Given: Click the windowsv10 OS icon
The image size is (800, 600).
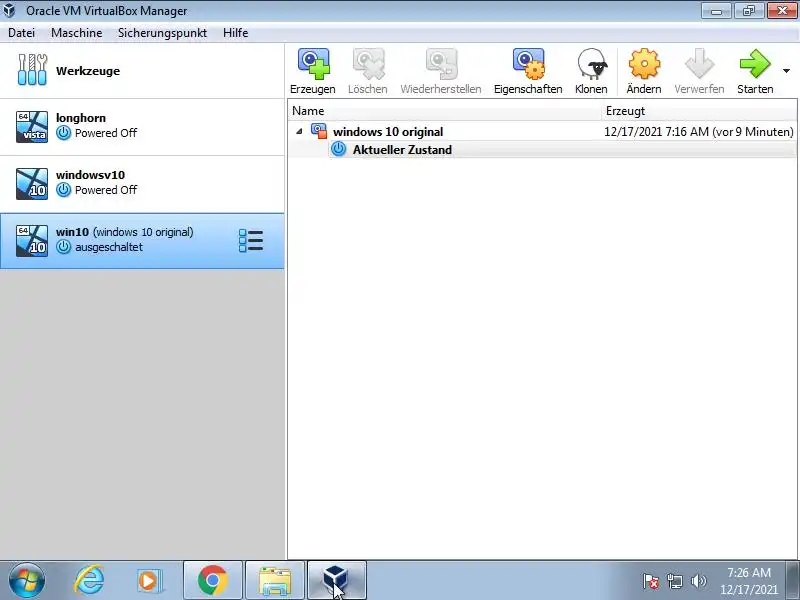Looking at the screenshot, I should (x=32, y=184).
